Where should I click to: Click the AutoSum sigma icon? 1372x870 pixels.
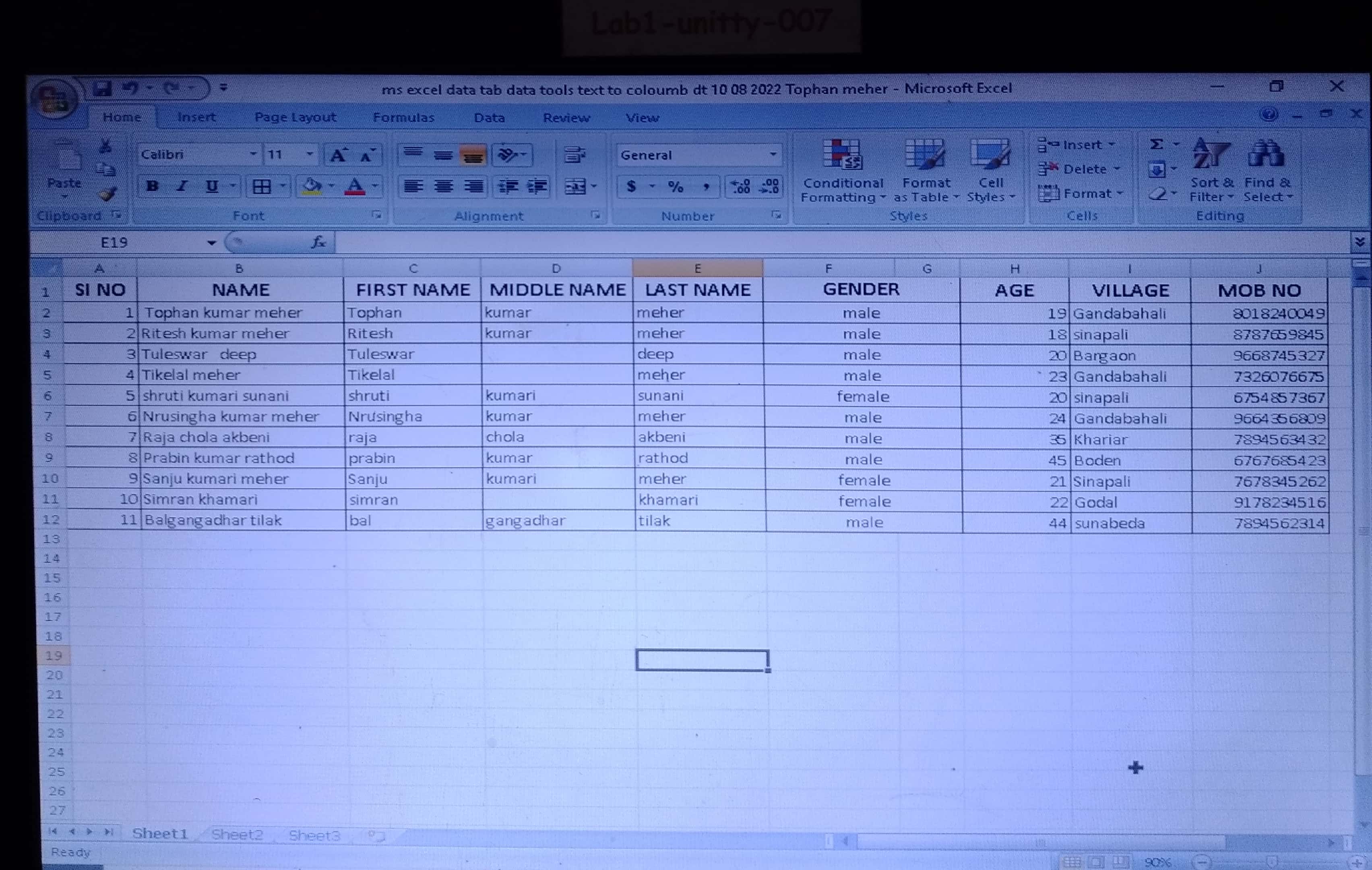[x=1156, y=145]
